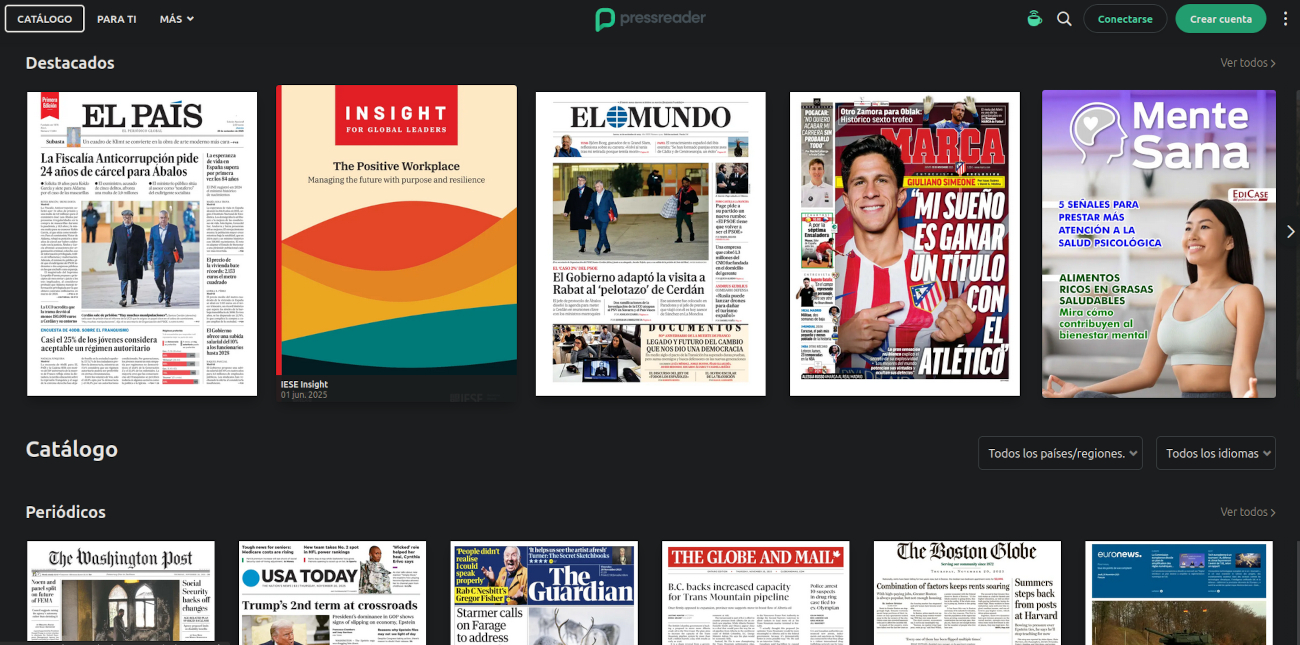Switch to the CATÁLOGO tab
The image size is (1300, 645).
44,18
